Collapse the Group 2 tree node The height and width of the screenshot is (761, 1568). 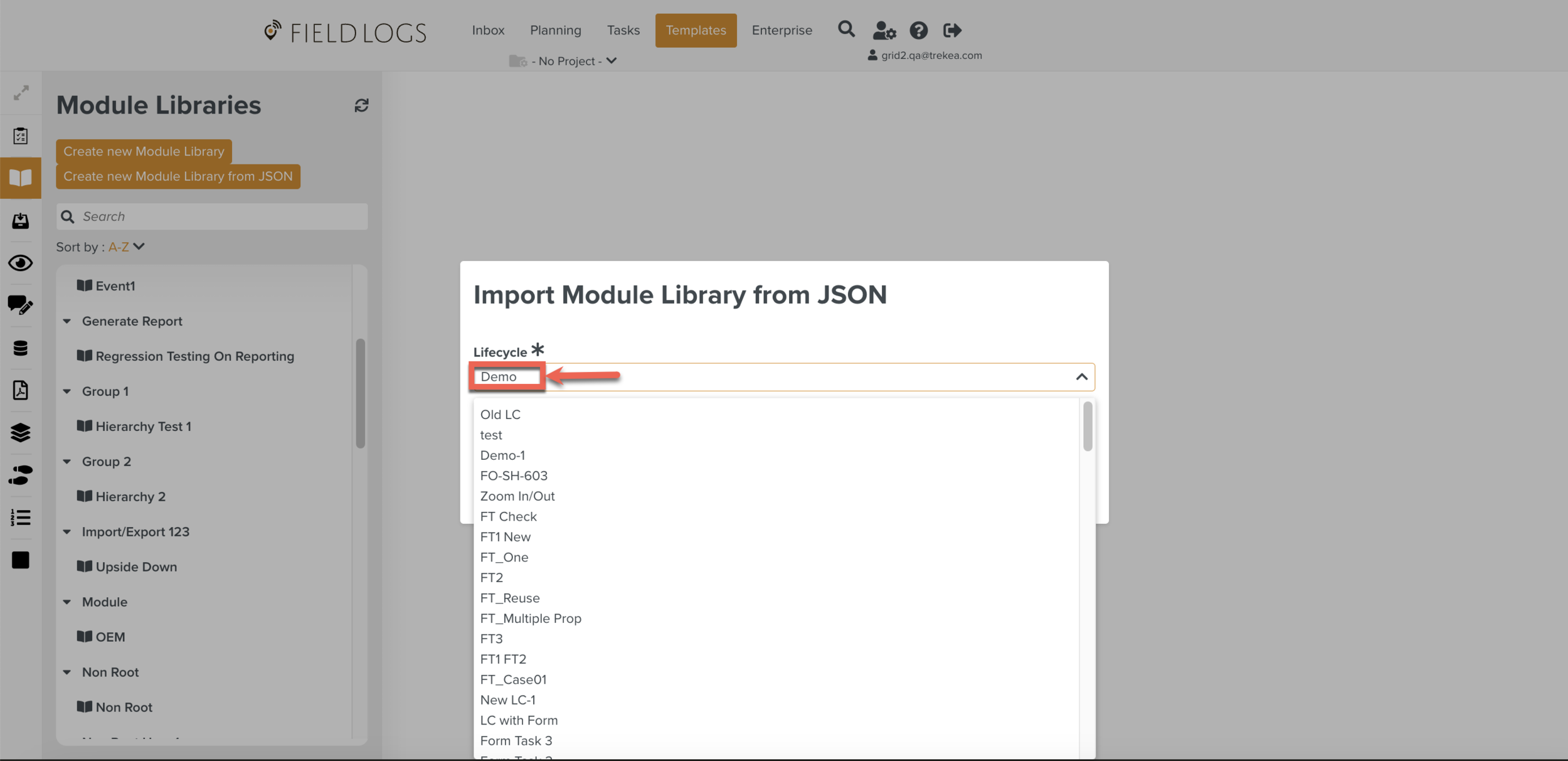click(x=67, y=462)
